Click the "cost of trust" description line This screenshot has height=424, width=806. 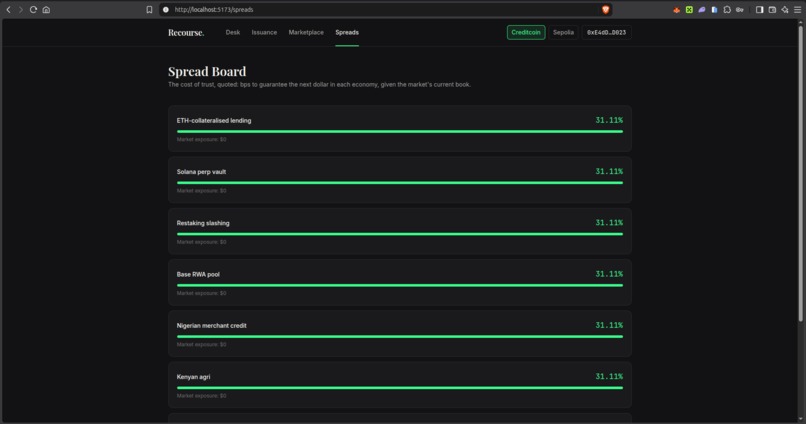click(x=319, y=85)
